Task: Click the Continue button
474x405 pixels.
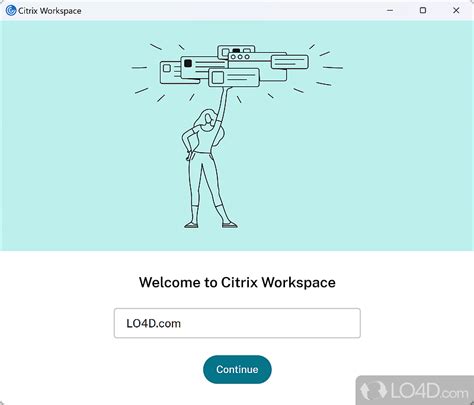Action: (x=237, y=369)
